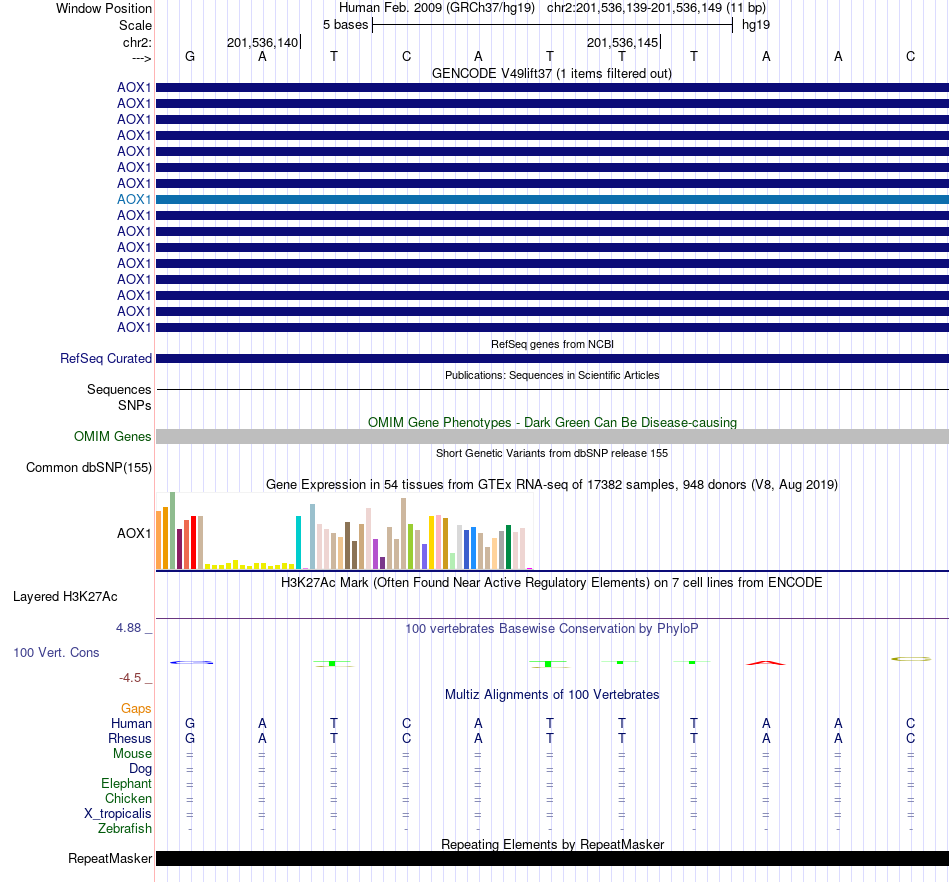Click the ---> strand direction arrow label

point(142,58)
